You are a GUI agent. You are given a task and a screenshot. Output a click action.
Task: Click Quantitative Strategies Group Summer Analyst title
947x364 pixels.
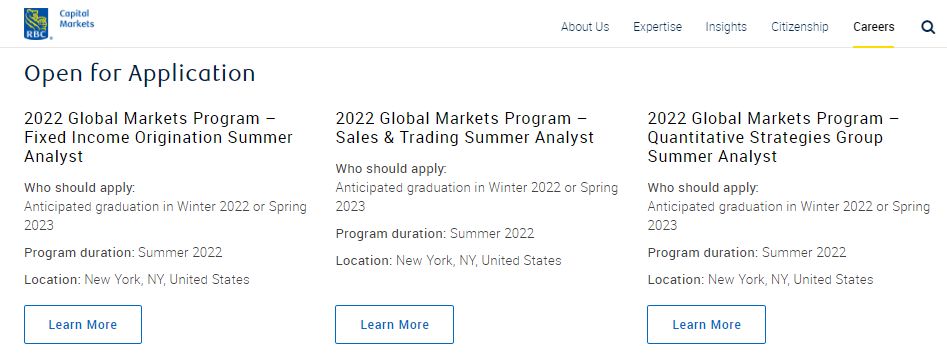[x=773, y=138]
